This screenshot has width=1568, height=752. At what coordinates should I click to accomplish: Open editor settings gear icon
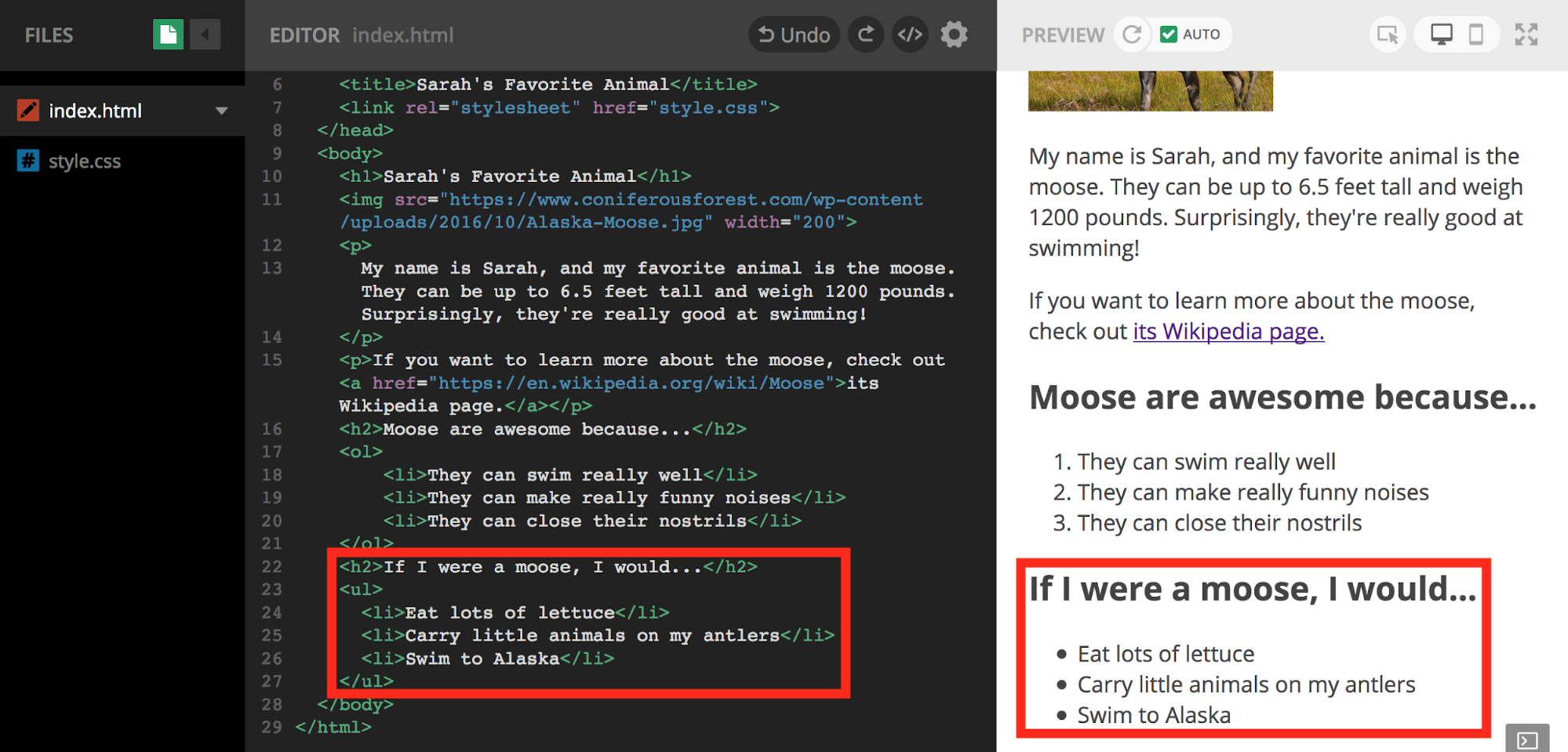point(954,35)
